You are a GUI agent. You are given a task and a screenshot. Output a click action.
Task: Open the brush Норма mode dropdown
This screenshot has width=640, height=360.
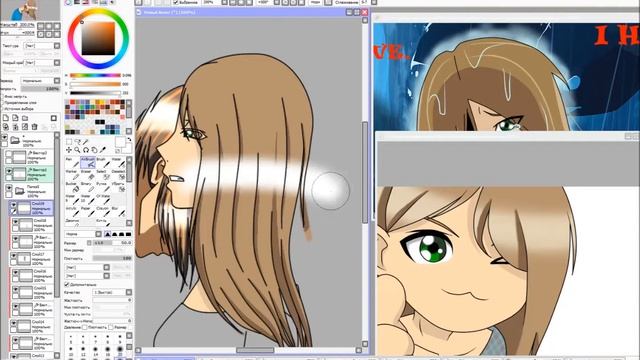[83, 234]
